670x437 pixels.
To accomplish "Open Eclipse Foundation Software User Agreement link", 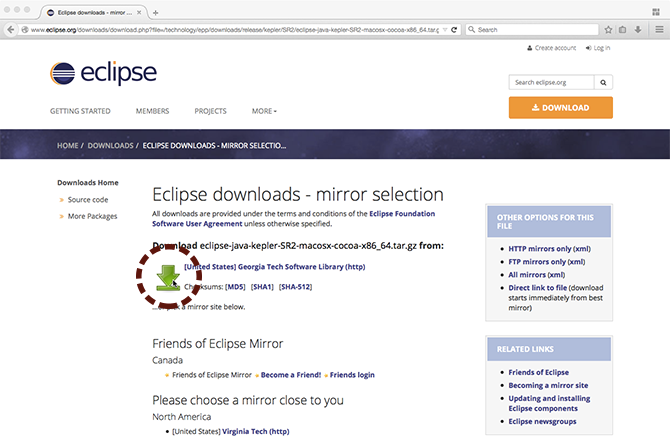I will [294, 219].
